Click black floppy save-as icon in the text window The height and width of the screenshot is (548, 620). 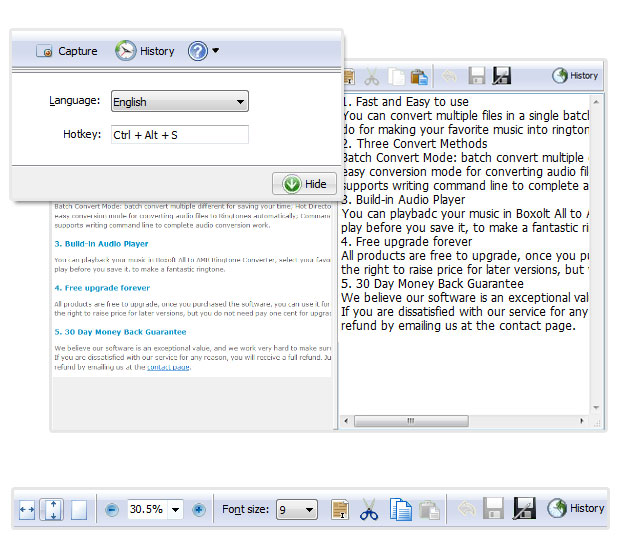501,76
